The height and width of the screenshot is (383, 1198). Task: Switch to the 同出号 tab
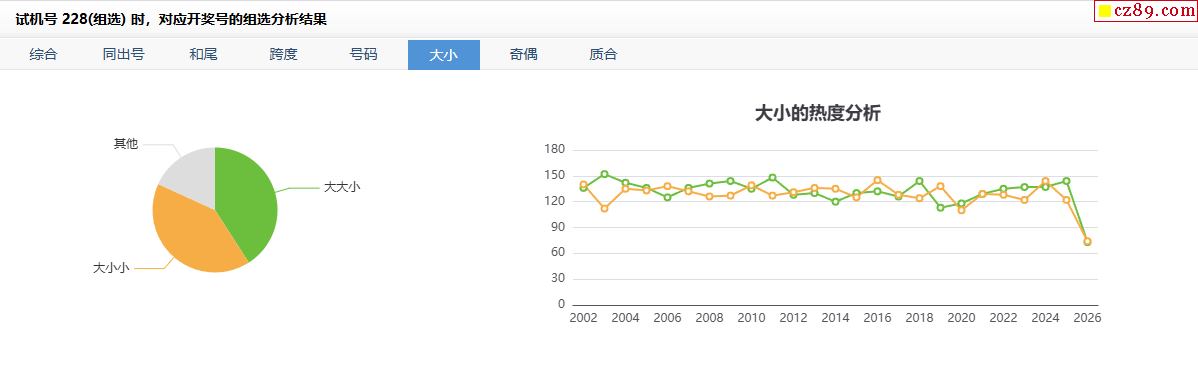pos(124,55)
